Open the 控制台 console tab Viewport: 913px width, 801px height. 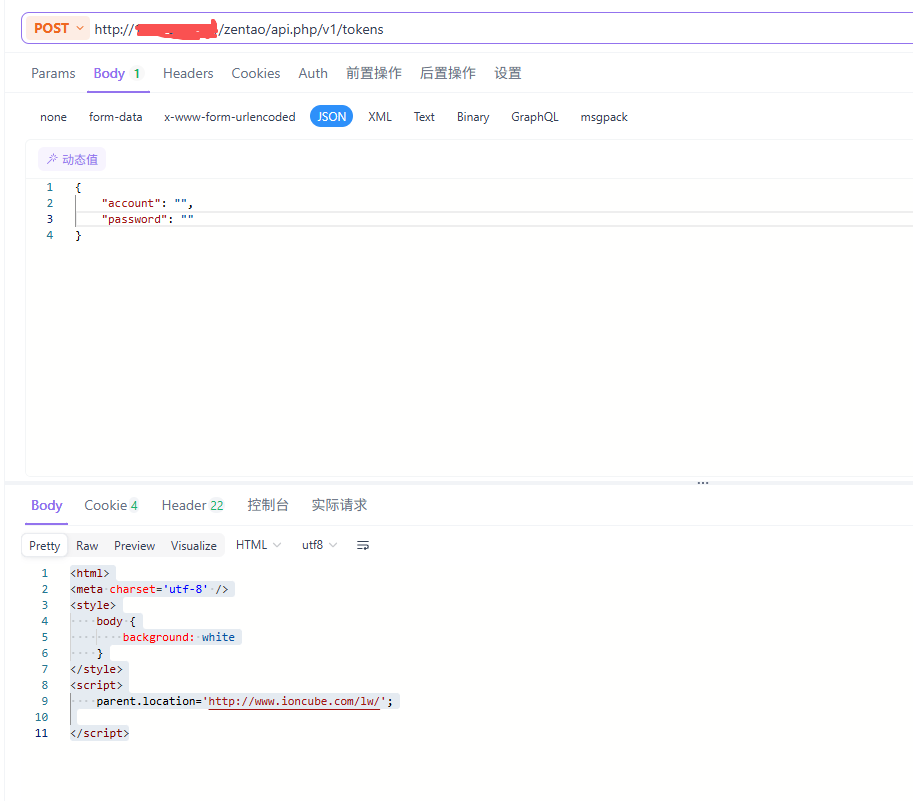268,505
